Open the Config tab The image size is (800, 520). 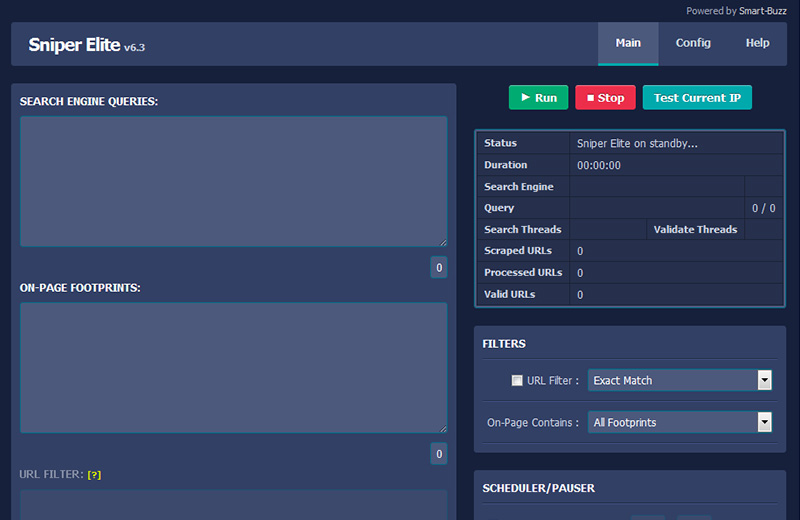click(693, 43)
